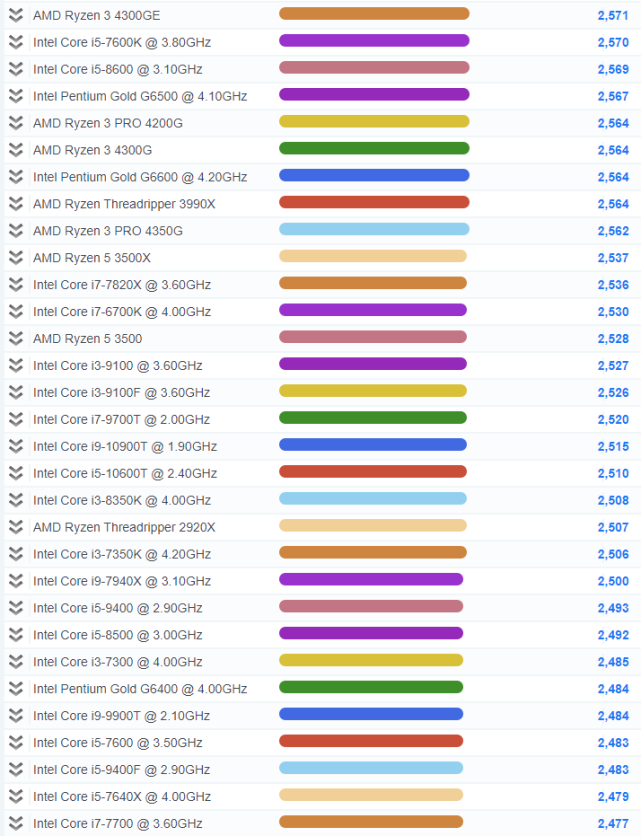The width and height of the screenshot is (641, 836).
Task: Open Intel Core i5-7640X @ 4.00GHz link
Action: point(122,796)
